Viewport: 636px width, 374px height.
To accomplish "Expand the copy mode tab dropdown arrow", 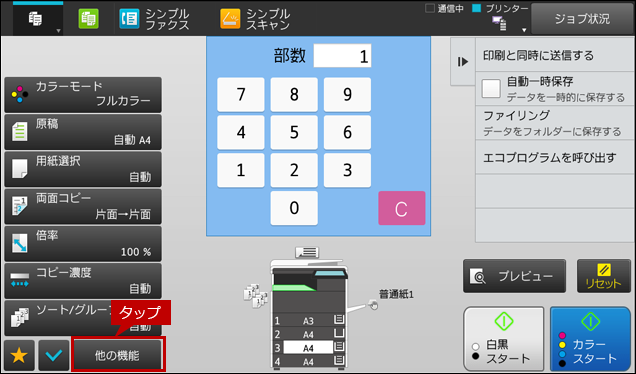I will pos(58,31).
